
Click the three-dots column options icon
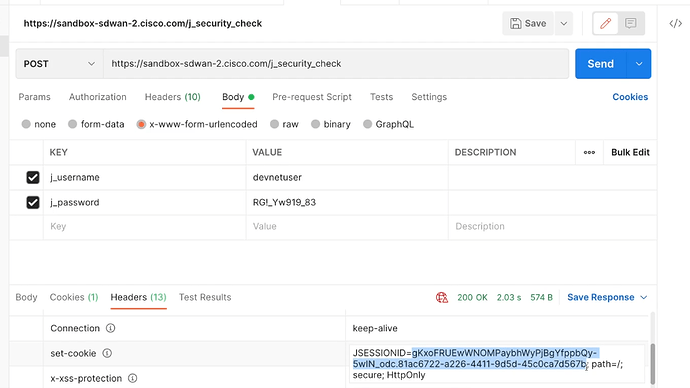589,152
